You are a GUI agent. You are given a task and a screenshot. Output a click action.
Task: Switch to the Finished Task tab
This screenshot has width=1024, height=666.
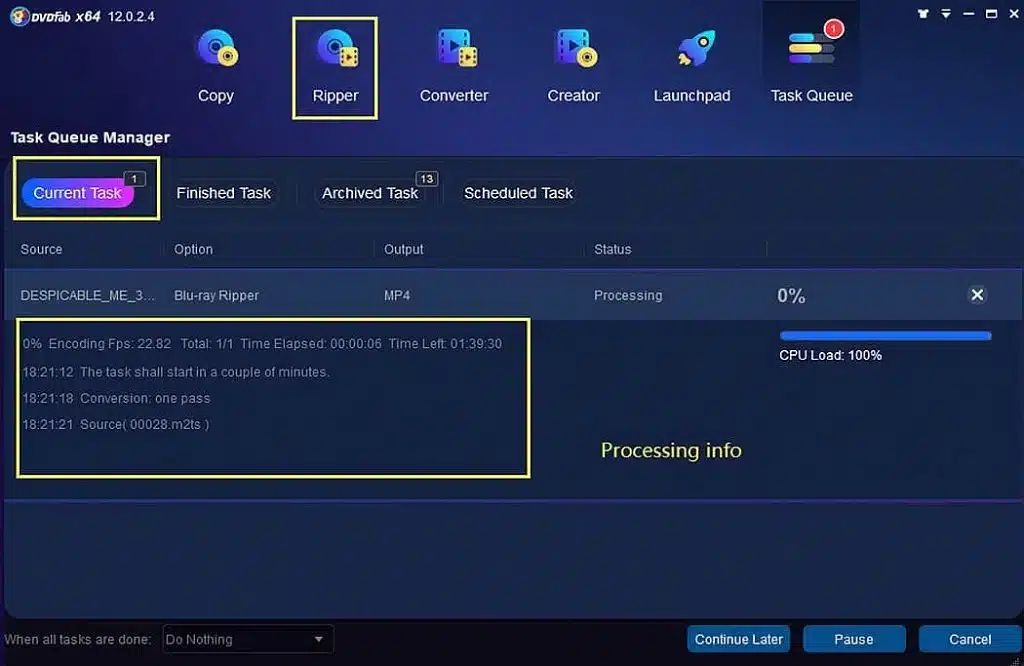pos(224,192)
